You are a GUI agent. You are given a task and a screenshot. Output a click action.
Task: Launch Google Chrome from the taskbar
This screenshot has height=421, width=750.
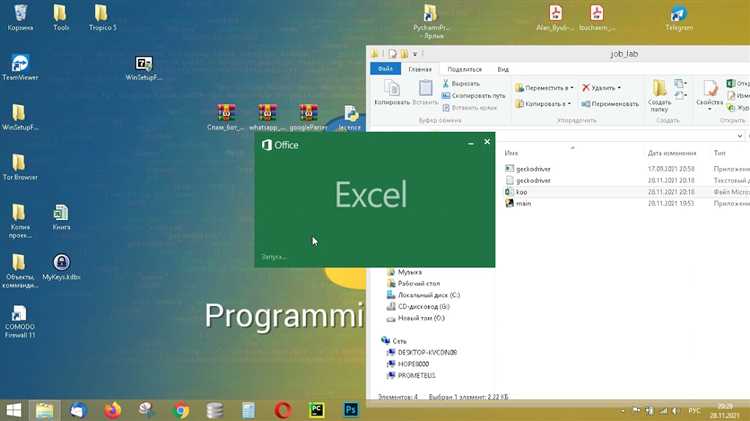click(x=181, y=410)
